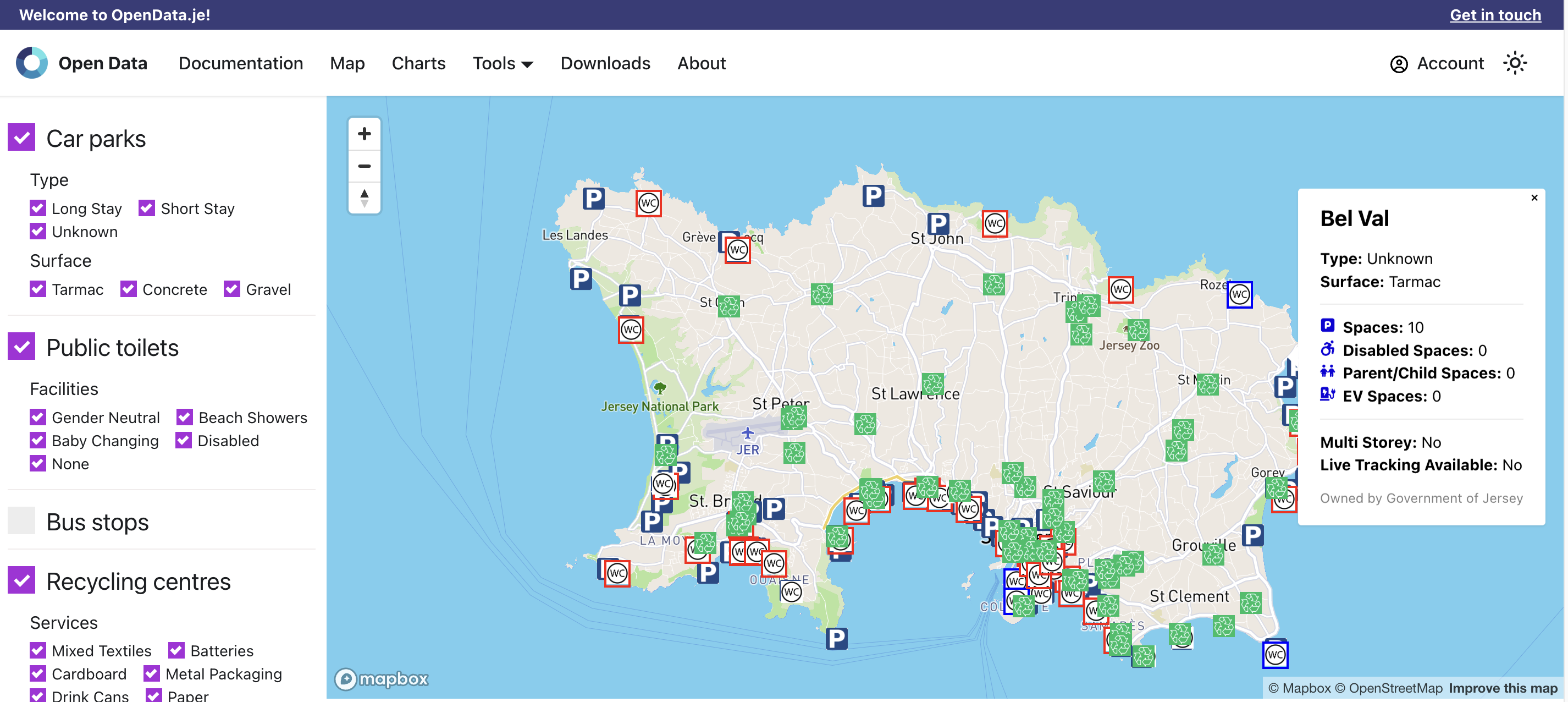Enable the Bus stops layer checkbox
This screenshot has width=1568, height=702.
pyautogui.click(x=21, y=521)
